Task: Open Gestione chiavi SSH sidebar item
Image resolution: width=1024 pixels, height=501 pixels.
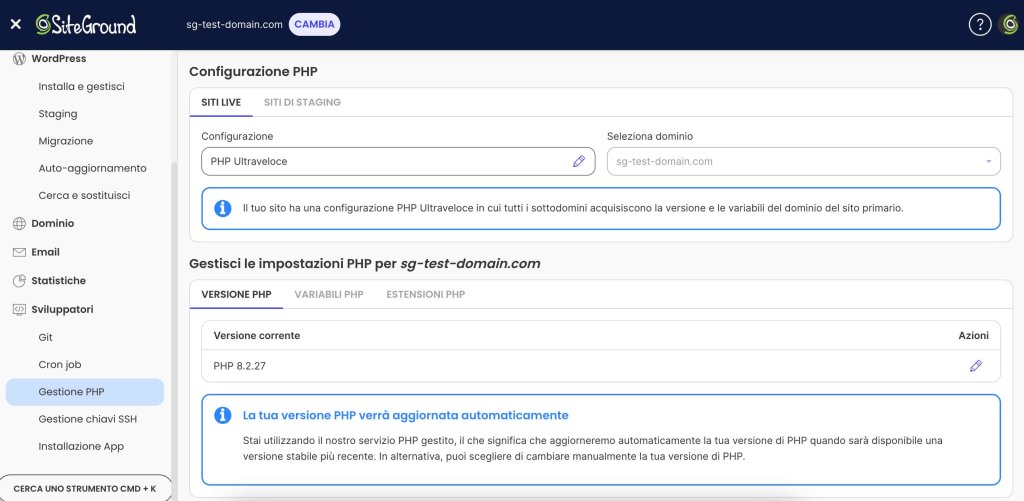Action: [x=88, y=419]
